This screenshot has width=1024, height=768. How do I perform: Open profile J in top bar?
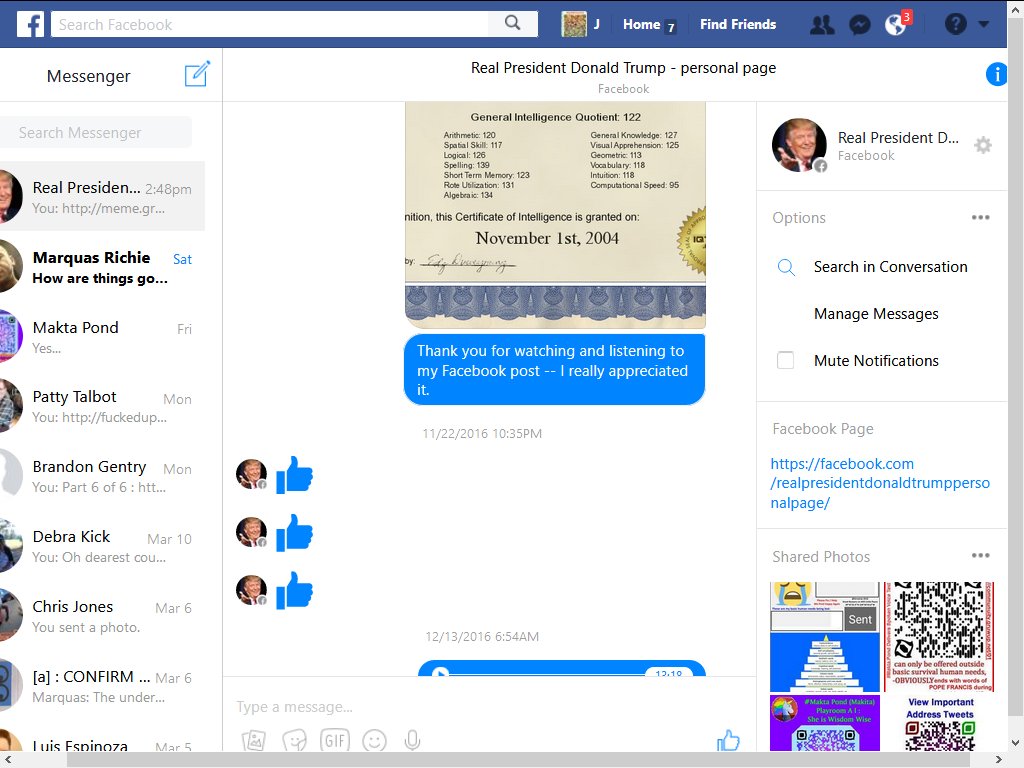(x=581, y=25)
